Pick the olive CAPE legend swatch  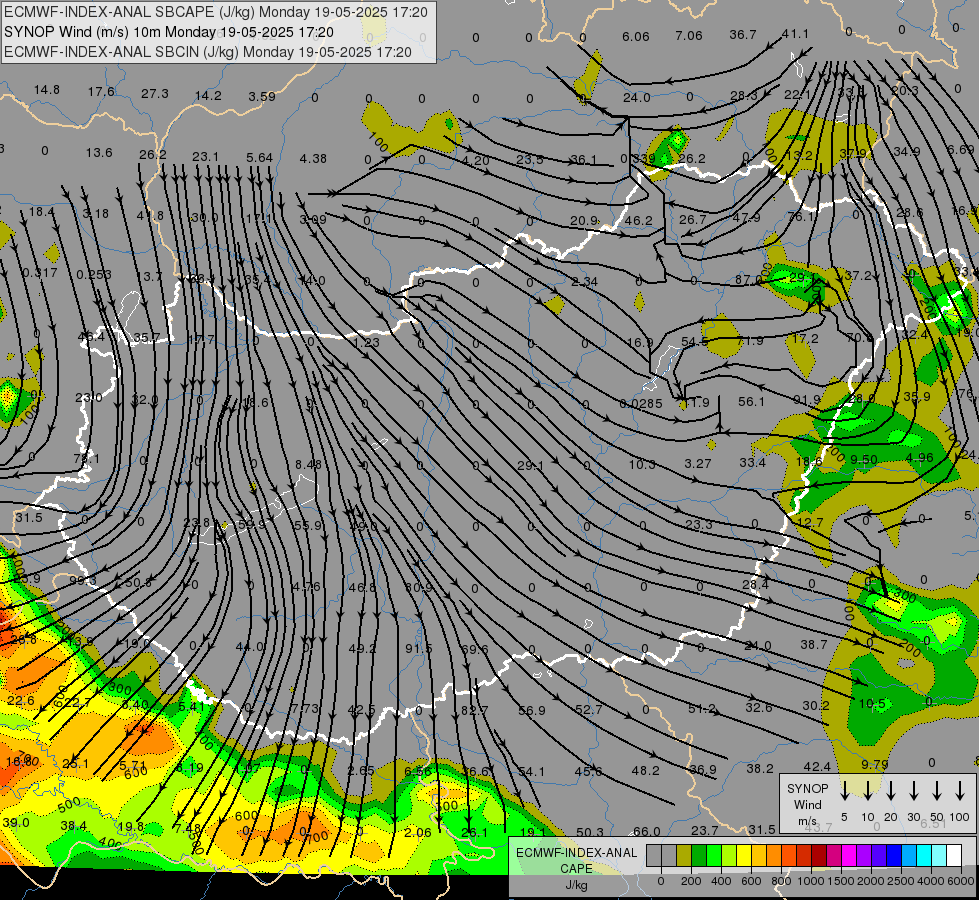684,855
